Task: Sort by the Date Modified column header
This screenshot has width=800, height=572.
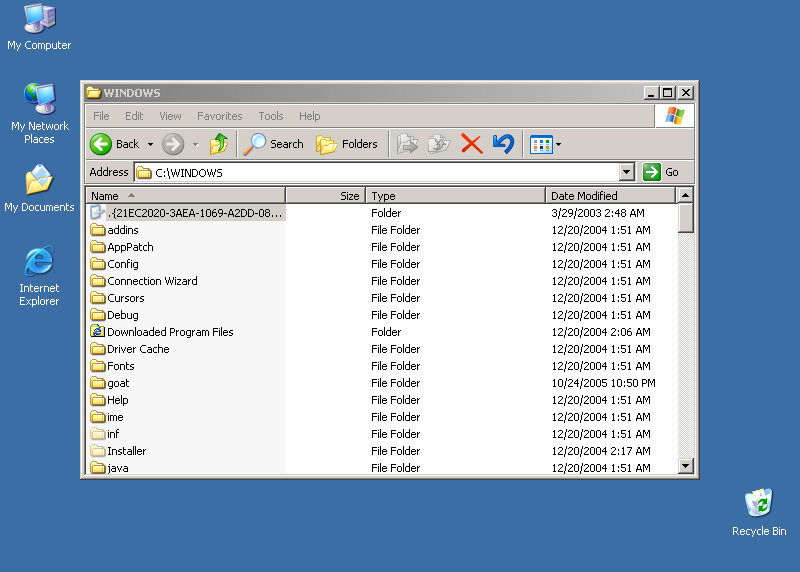Action: click(x=611, y=196)
